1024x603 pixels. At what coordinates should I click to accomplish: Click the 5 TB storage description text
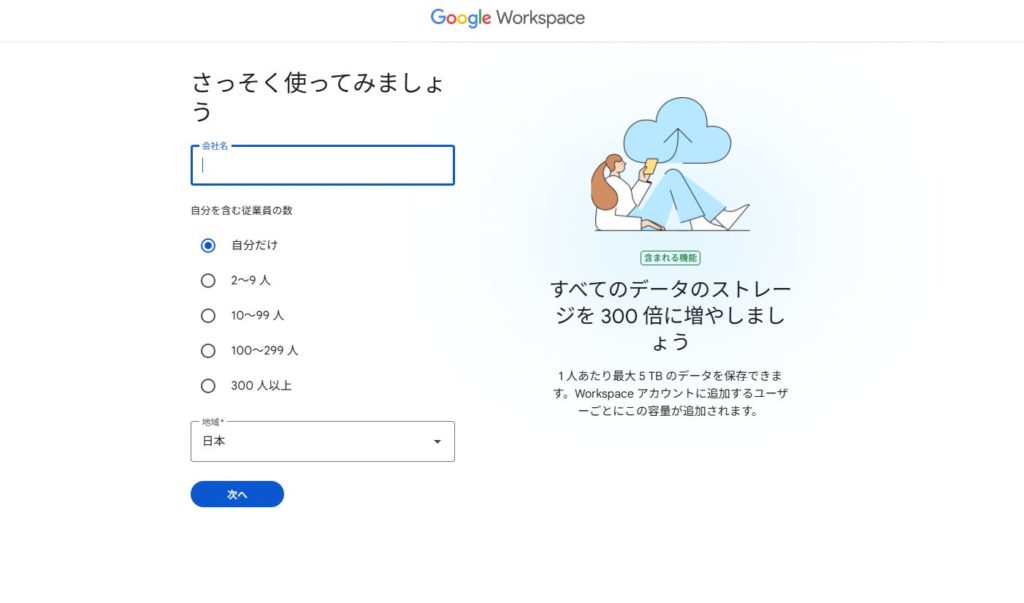point(670,393)
